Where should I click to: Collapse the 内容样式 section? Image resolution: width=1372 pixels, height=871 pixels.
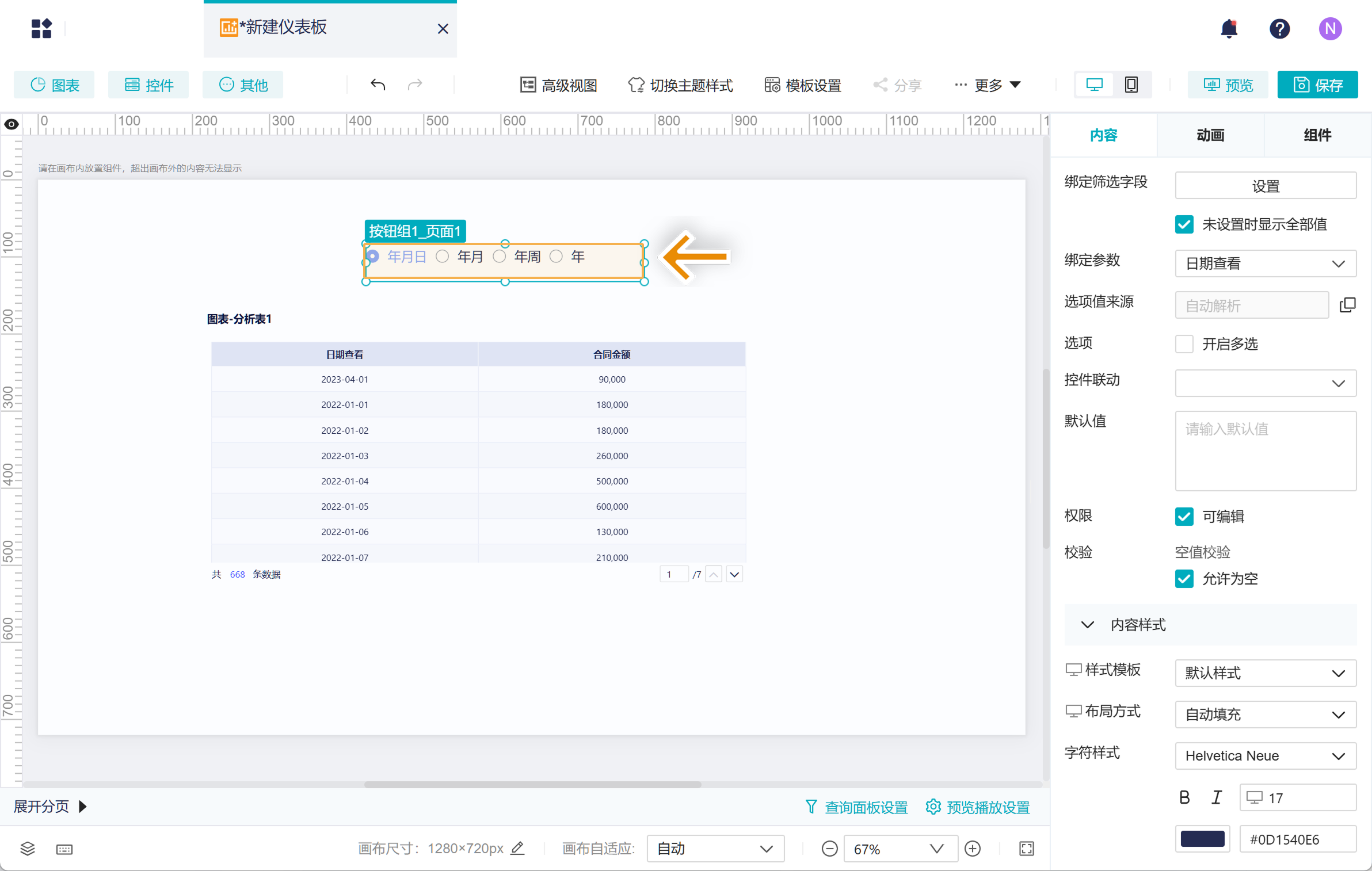1087,625
